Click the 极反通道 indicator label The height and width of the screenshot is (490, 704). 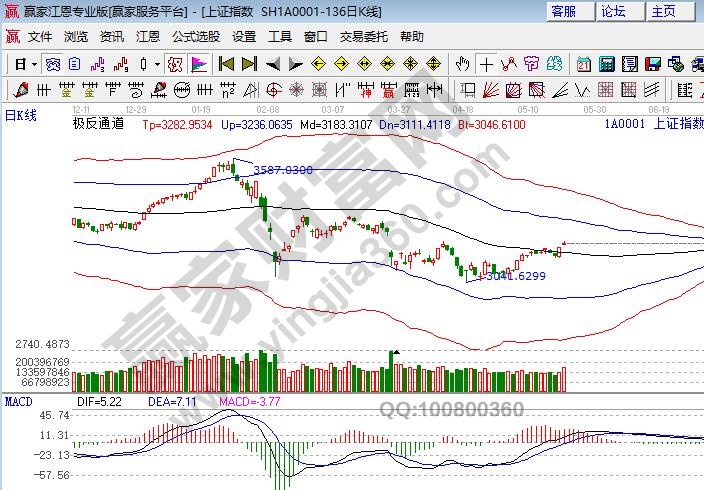[x=98, y=124]
